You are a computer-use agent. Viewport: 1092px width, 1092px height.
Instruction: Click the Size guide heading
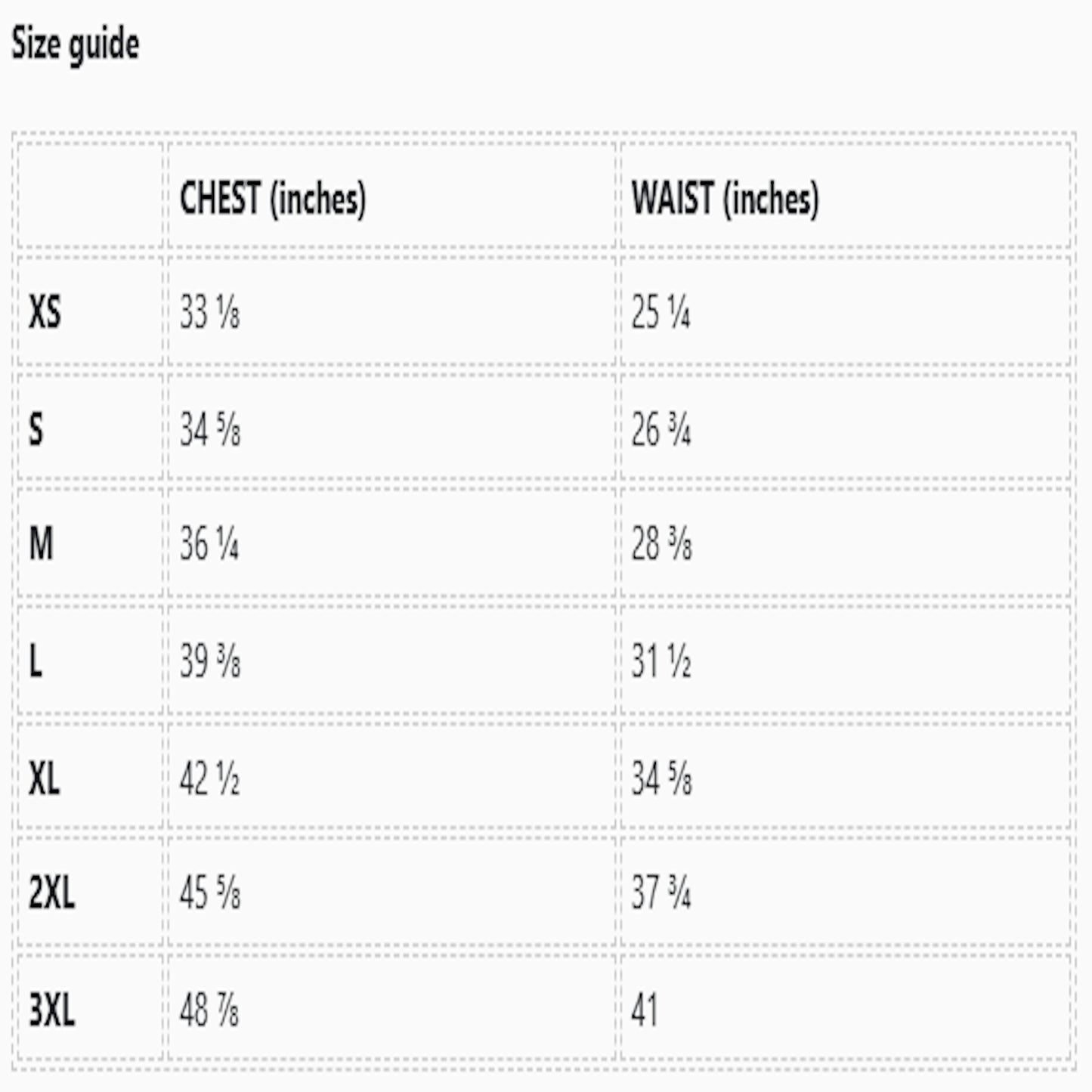pyautogui.click(x=75, y=45)
